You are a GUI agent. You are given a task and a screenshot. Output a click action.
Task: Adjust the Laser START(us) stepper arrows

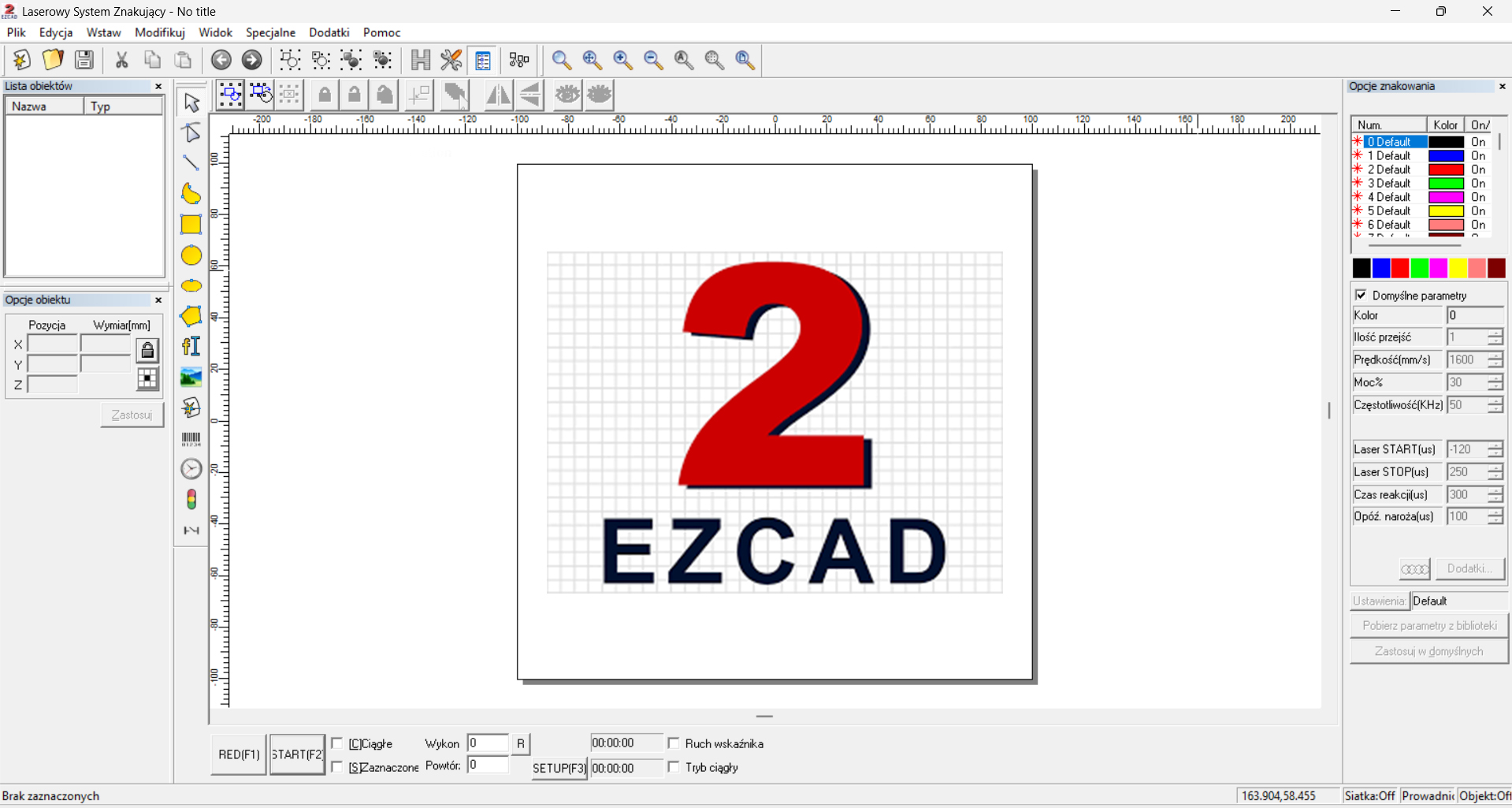point(1495,449)
